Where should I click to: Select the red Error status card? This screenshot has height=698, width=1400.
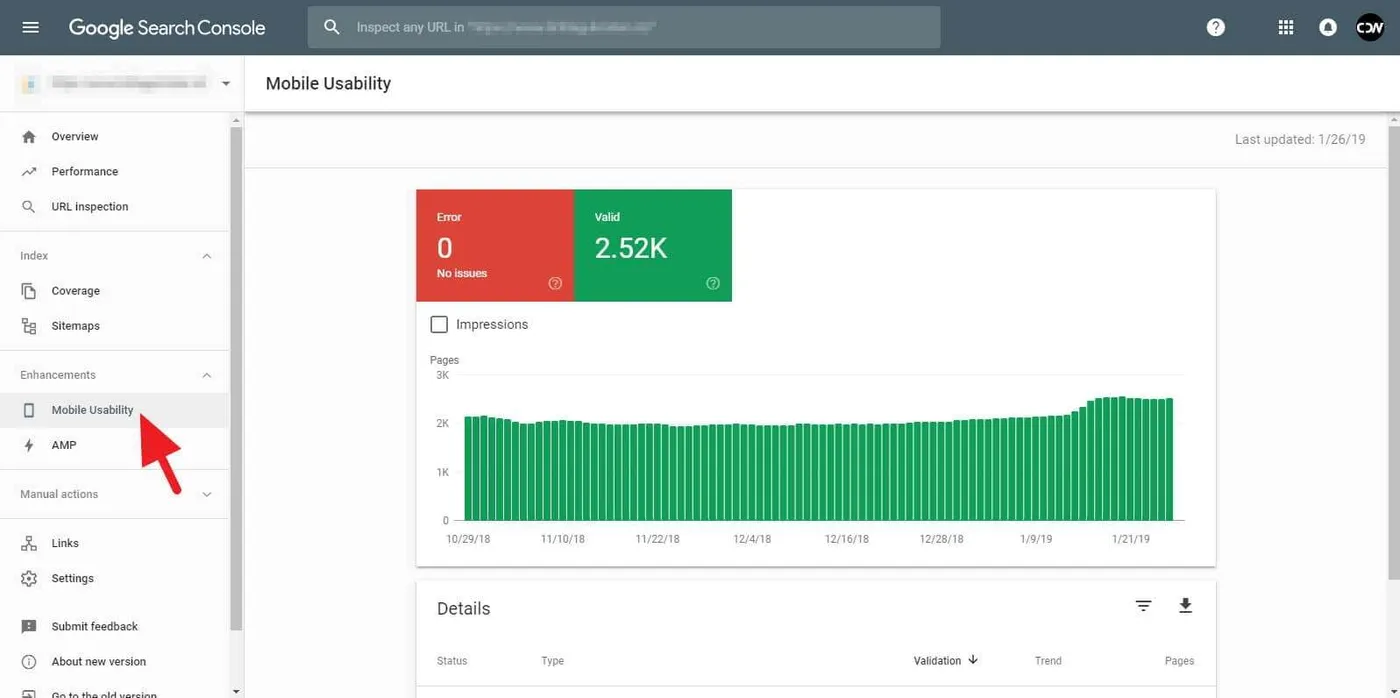point(495,245)
